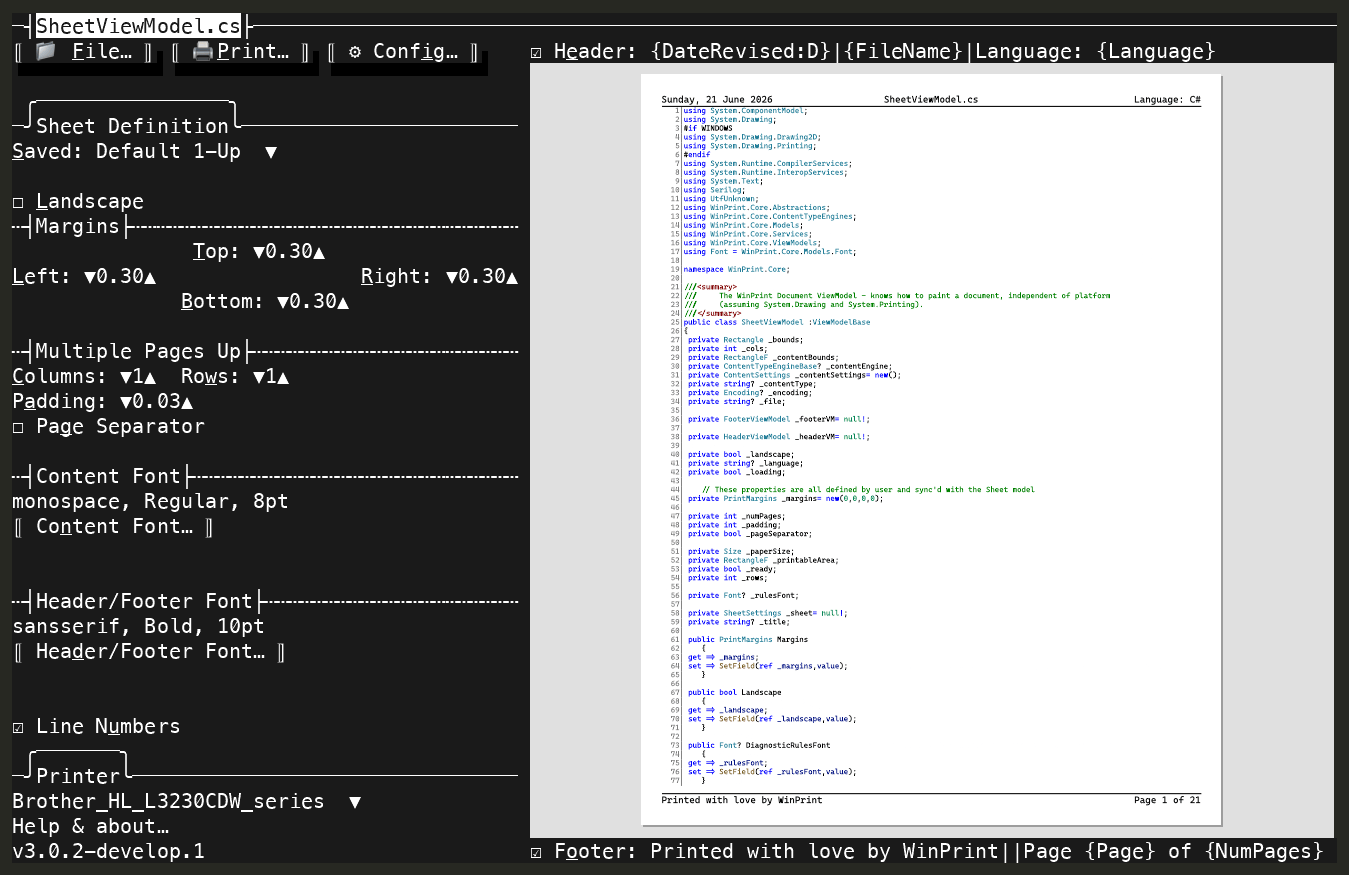Click the 'v3.0.2-develop.1' version text
Viewport: 1349px width, 875px height.
coord(108,852)
